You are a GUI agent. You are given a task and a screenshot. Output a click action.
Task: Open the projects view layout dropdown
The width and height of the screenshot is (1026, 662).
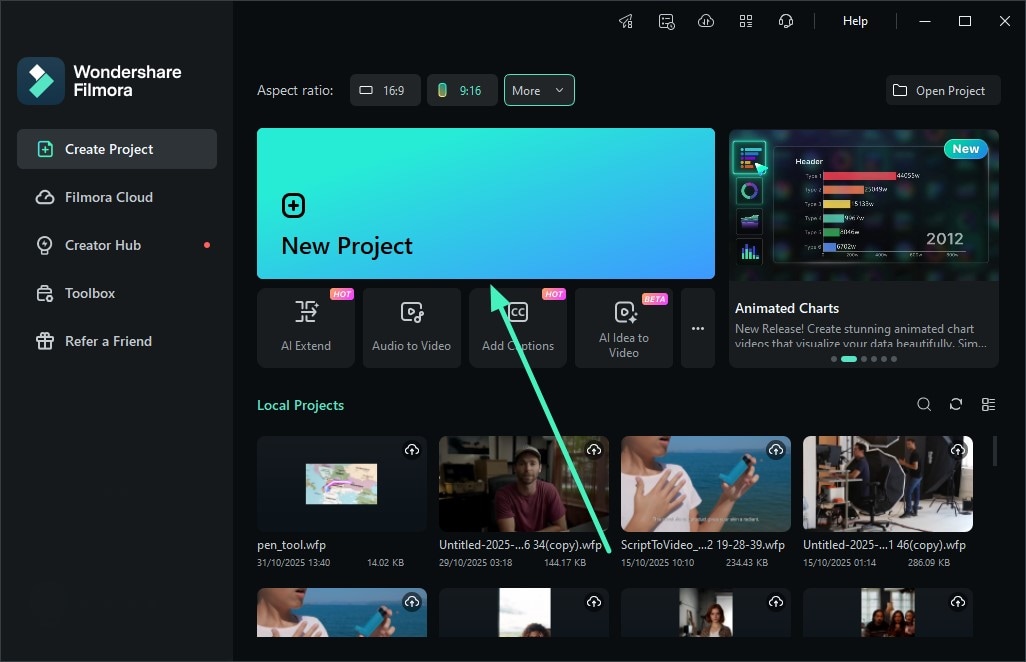(989, 404)
